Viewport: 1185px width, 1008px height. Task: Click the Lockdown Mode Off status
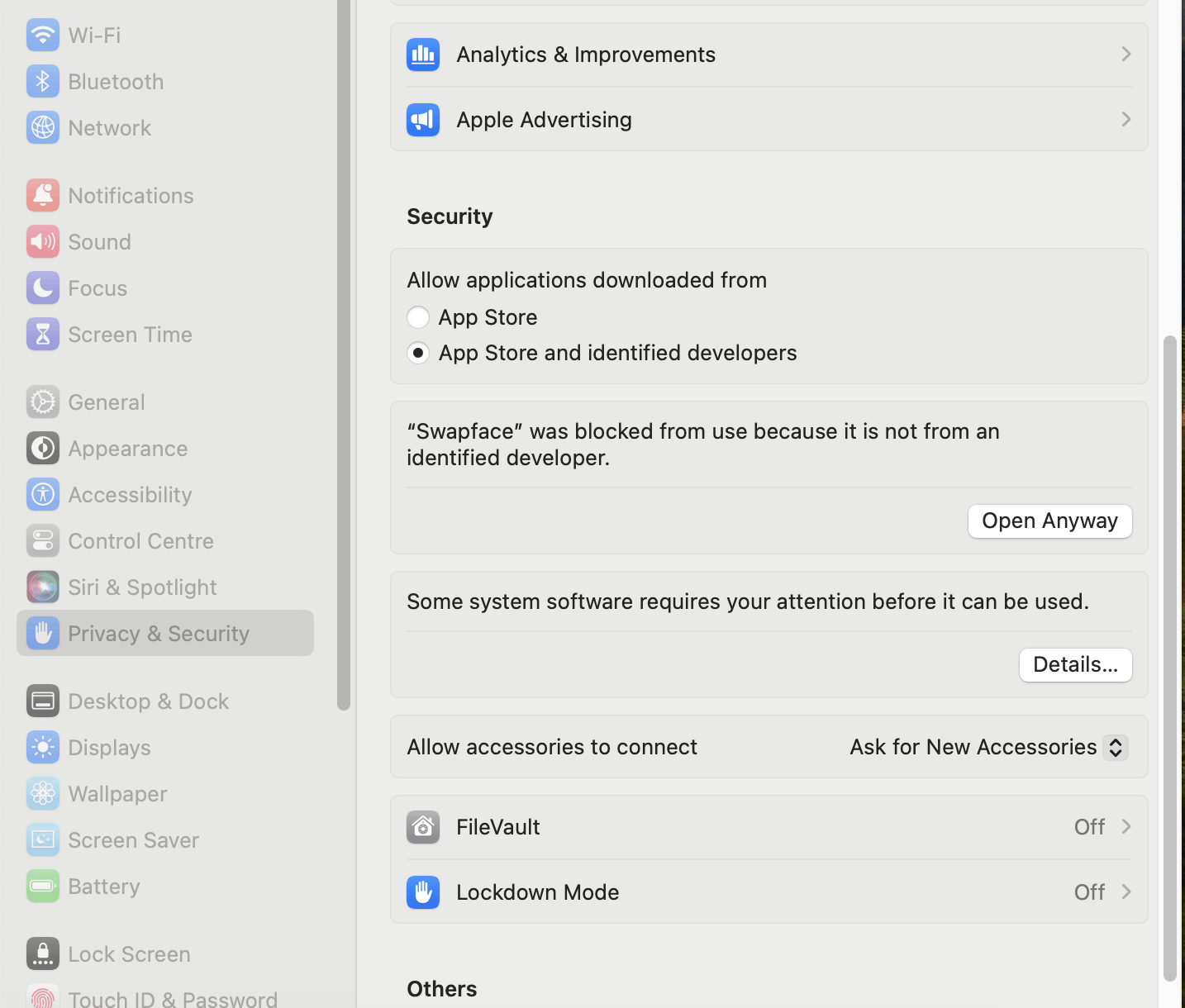(x=1089, y=892)
